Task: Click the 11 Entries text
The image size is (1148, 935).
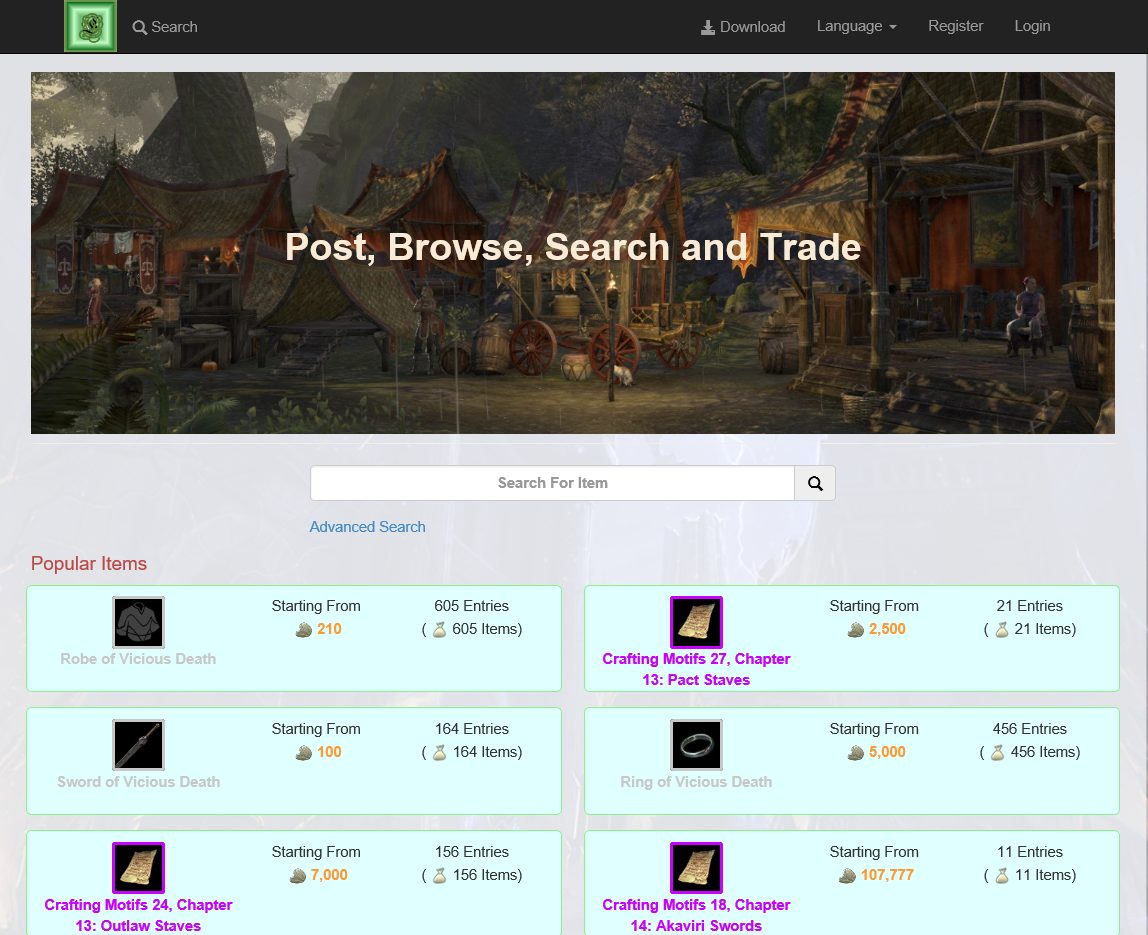Action: tap(1029, 852)
